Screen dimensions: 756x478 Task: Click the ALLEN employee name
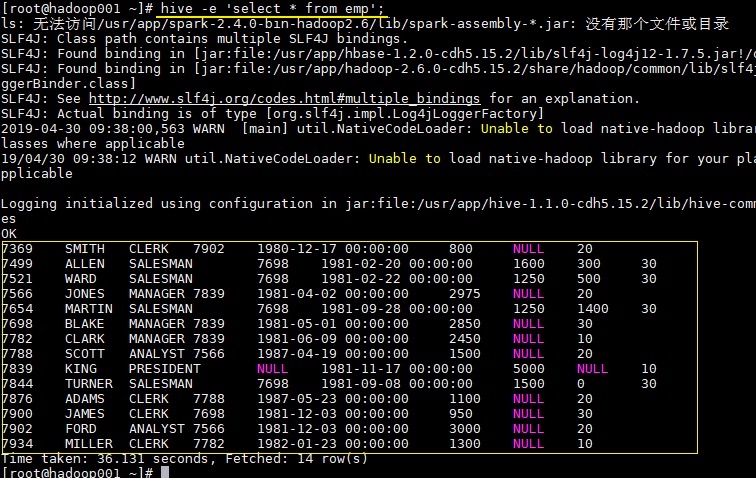pyautogui.click(x=85, y=264)
